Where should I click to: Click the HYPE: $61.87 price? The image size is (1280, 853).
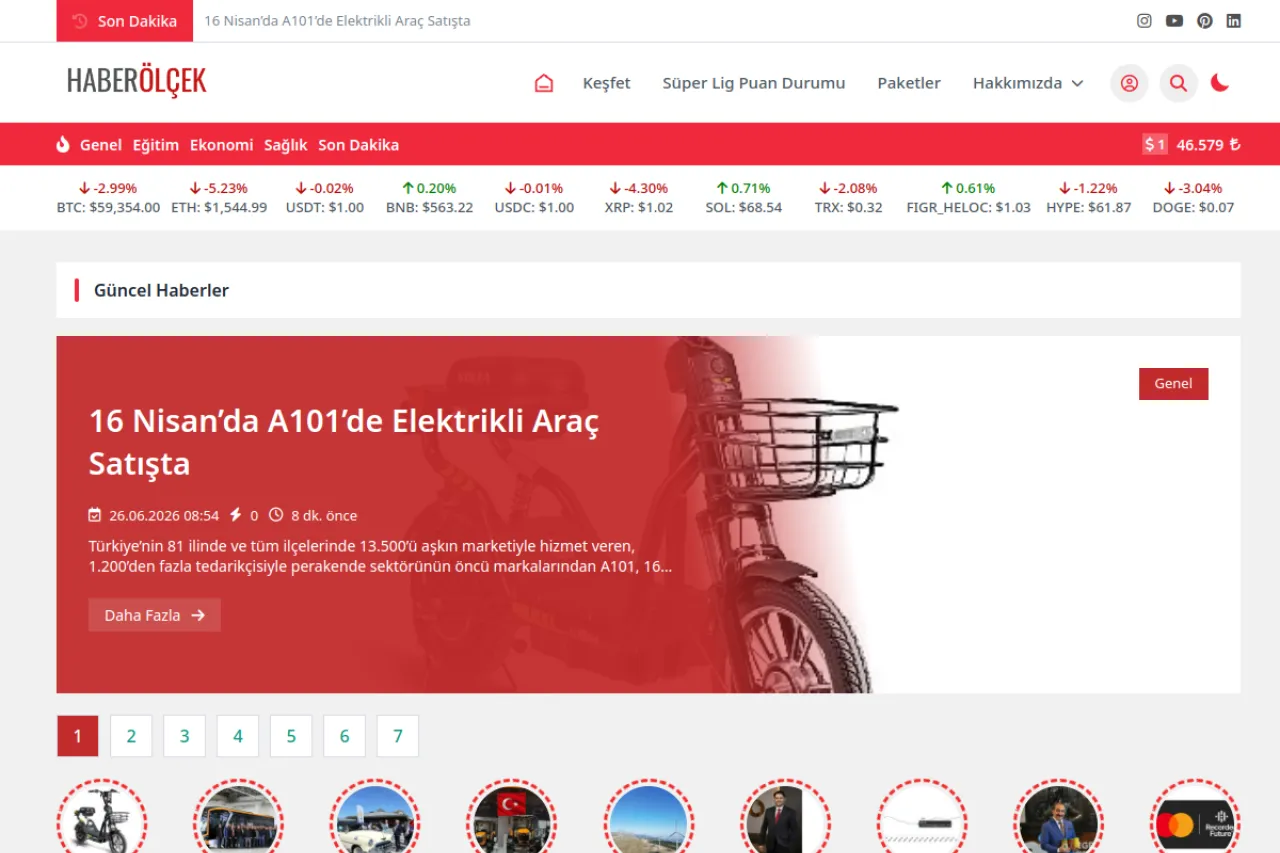click(x=1089, y=208)
